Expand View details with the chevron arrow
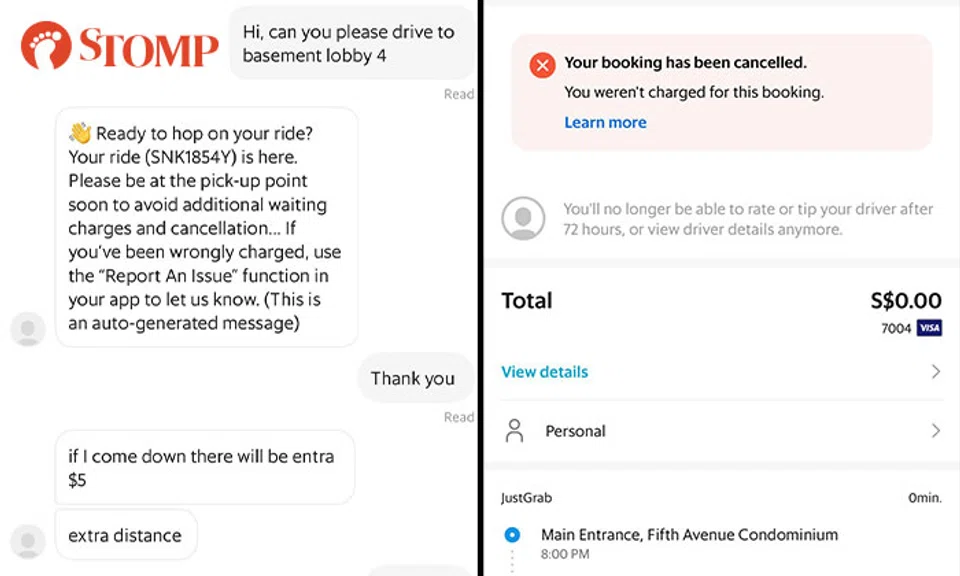The height and width of the screenshot is (576, 960). pos(936,372)
